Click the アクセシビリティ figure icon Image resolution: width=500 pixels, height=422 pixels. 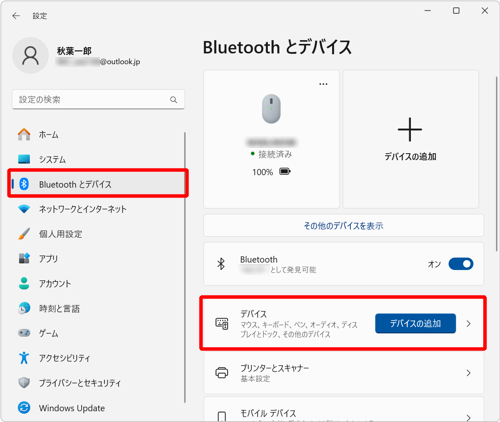tap(24, 358)
